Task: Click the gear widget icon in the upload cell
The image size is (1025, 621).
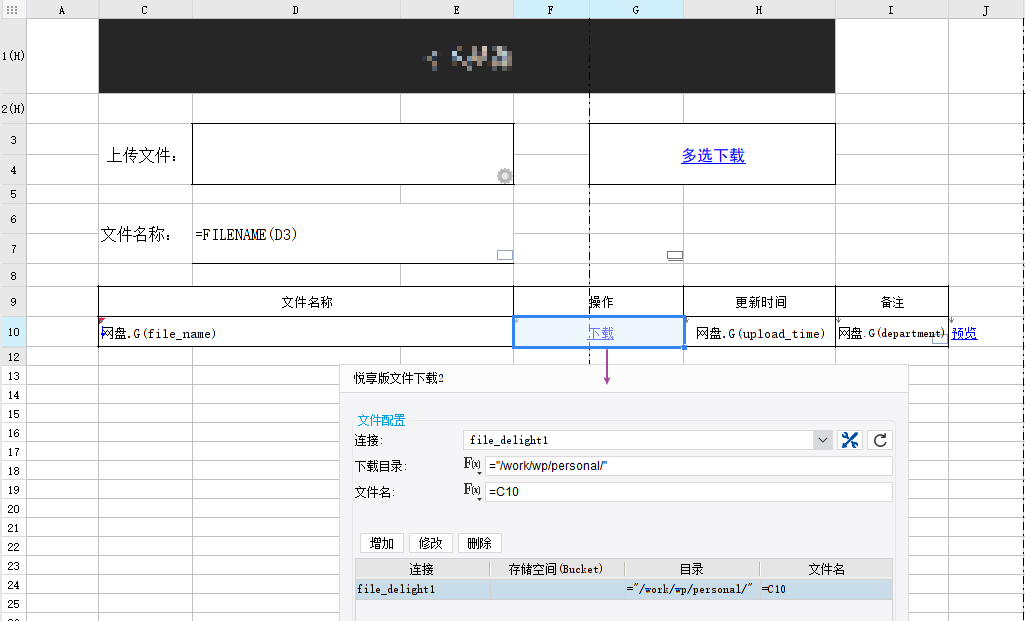Action: point(505,176)
